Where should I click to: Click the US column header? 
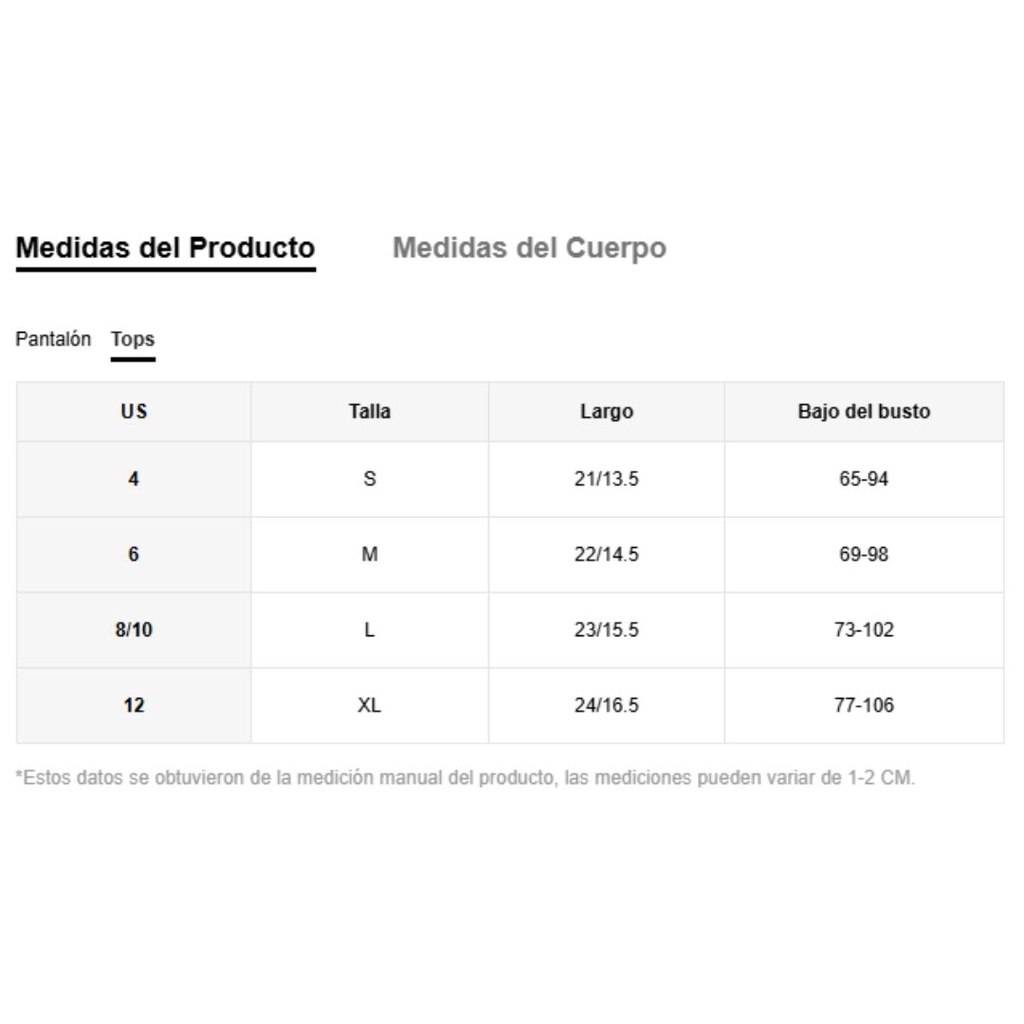134,411
